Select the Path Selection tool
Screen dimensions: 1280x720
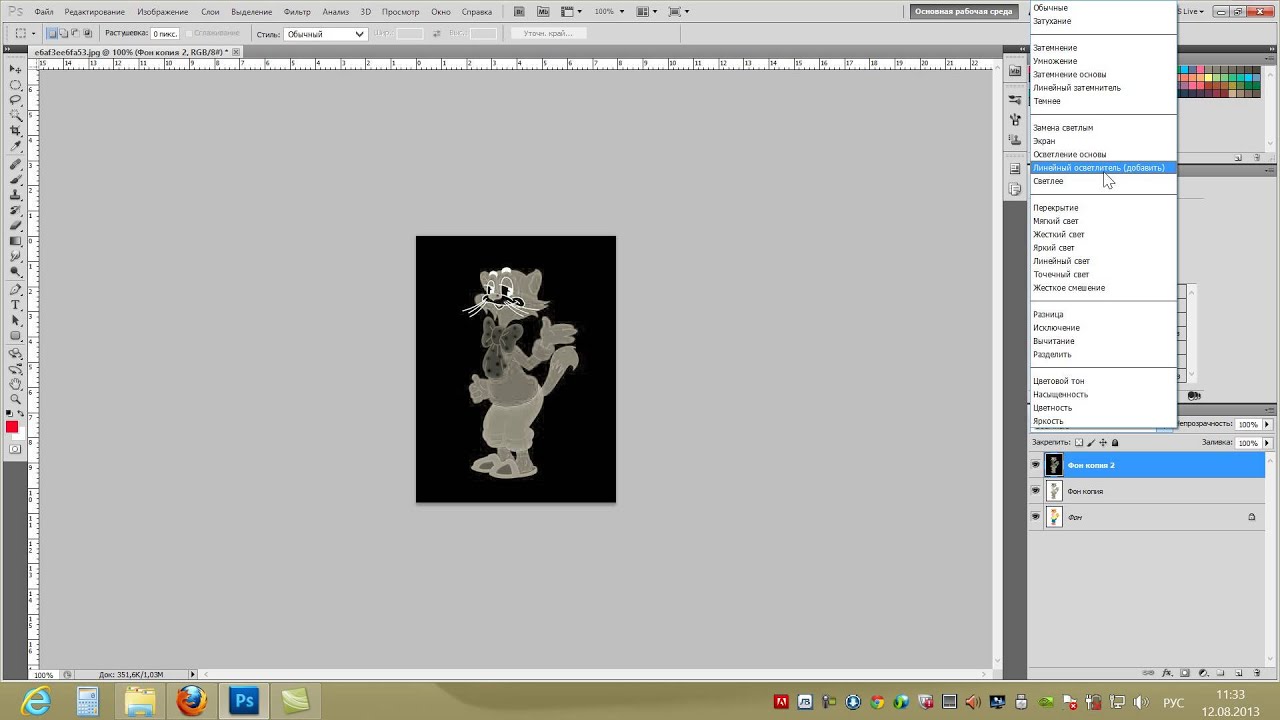pos(16,320)
